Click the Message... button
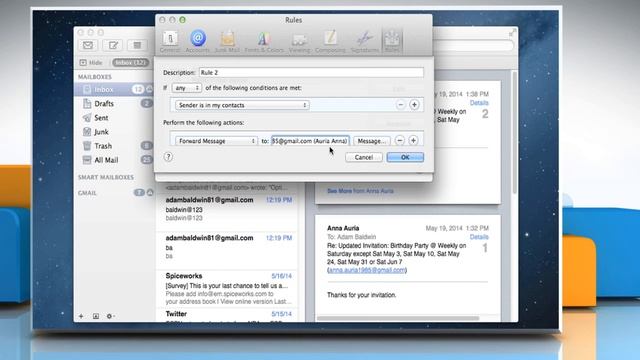The width and height of the screenshot is (640, 360). point(371,141)
